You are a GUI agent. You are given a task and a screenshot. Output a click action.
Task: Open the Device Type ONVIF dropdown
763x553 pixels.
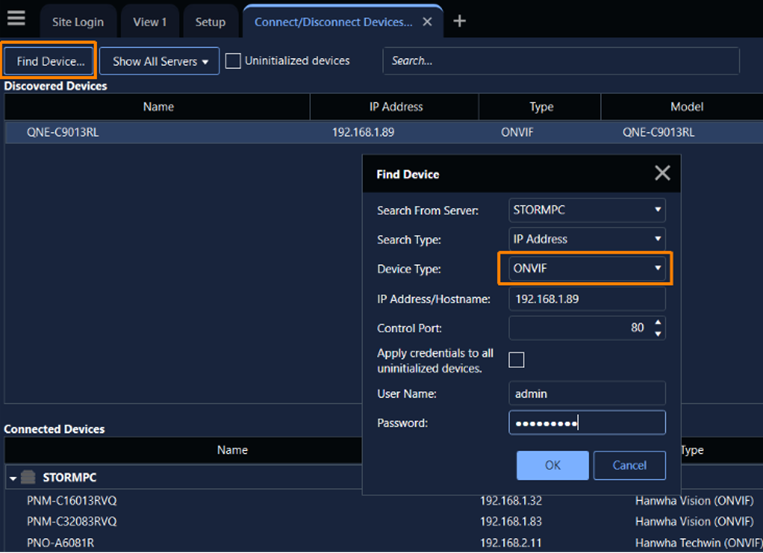pyautogui.click(x=585, y=268)
